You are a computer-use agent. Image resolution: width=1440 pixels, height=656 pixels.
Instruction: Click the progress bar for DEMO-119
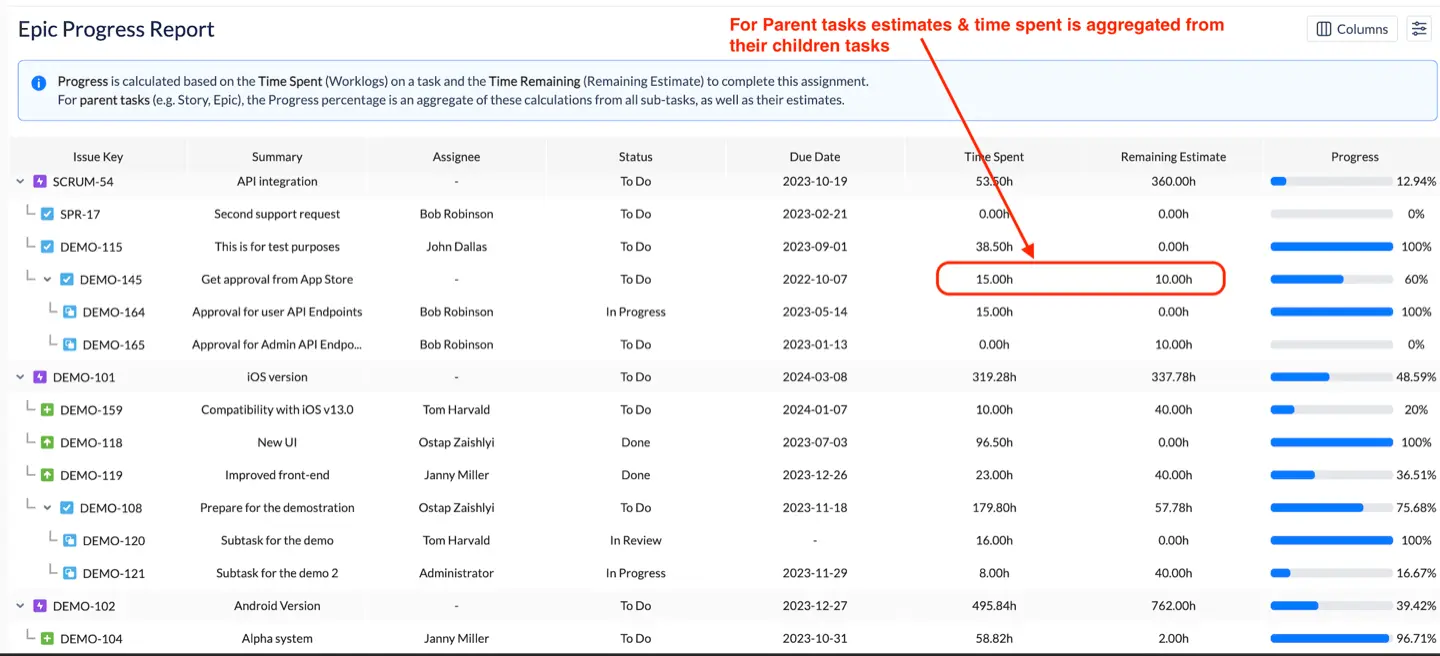click(1331, 476)
